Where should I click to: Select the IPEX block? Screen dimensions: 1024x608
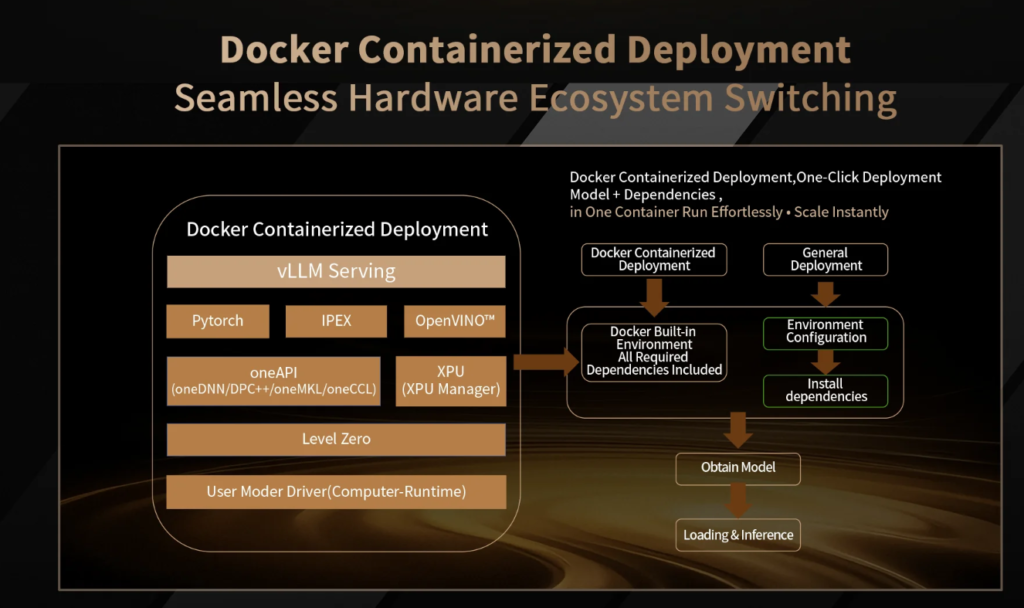coord(336,321)
